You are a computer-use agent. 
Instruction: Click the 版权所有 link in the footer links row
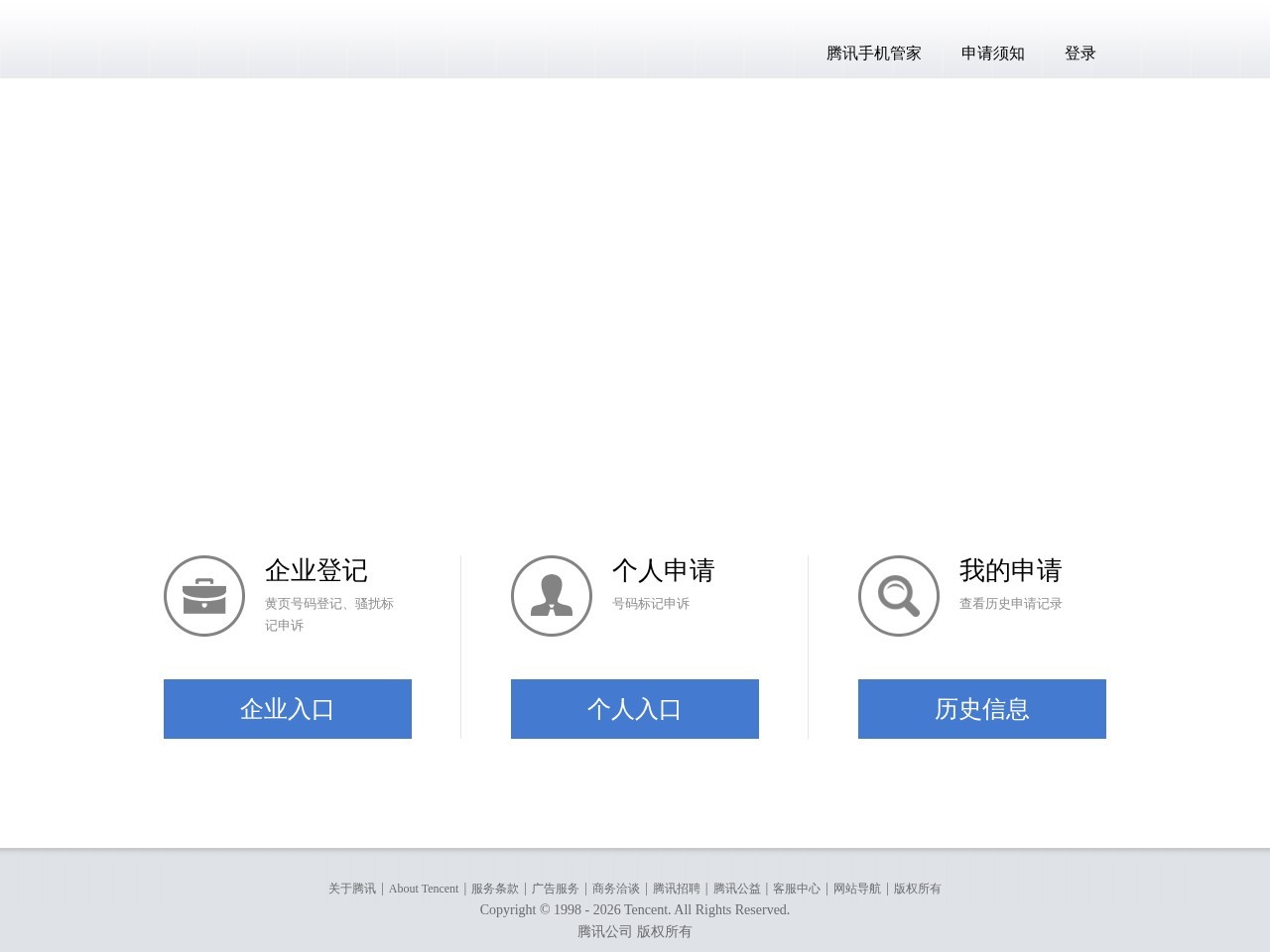918,889
